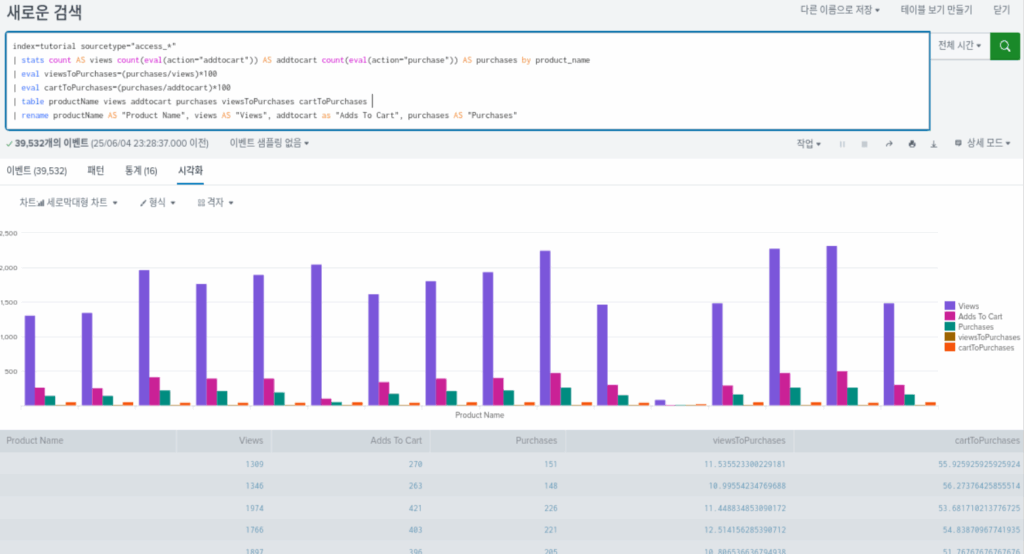Switch to 패턴 tab
The height and width of the screenshot is (554, 1024).
(x=95, y=171)
